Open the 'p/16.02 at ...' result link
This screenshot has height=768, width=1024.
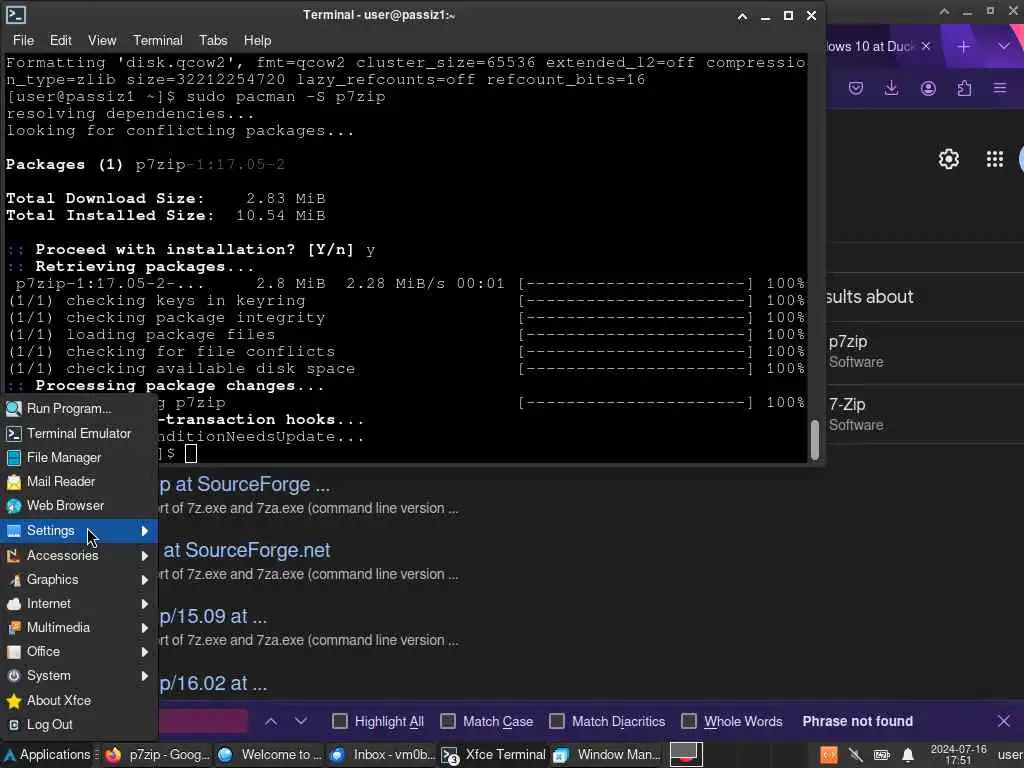pyautogui.click(x=213, y=684)
